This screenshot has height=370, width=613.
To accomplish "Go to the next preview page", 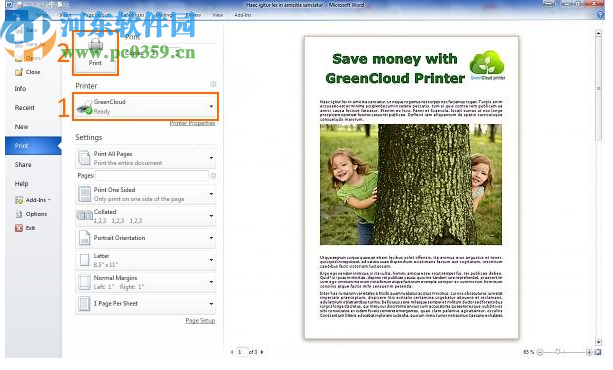I will pyautogui.click(x=262, y=352).
